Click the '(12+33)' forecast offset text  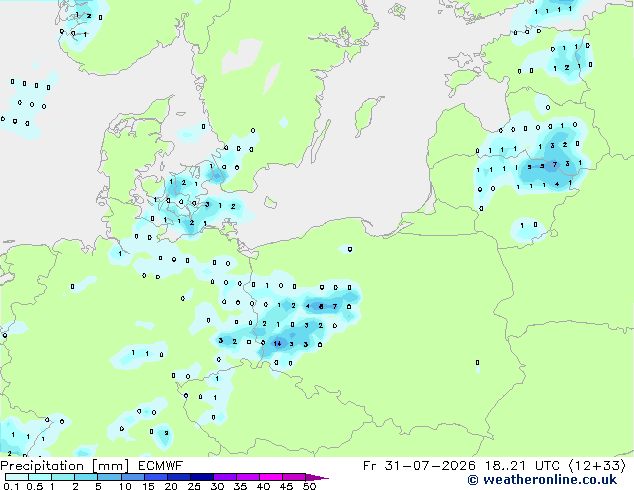click(x=597, y=466)
